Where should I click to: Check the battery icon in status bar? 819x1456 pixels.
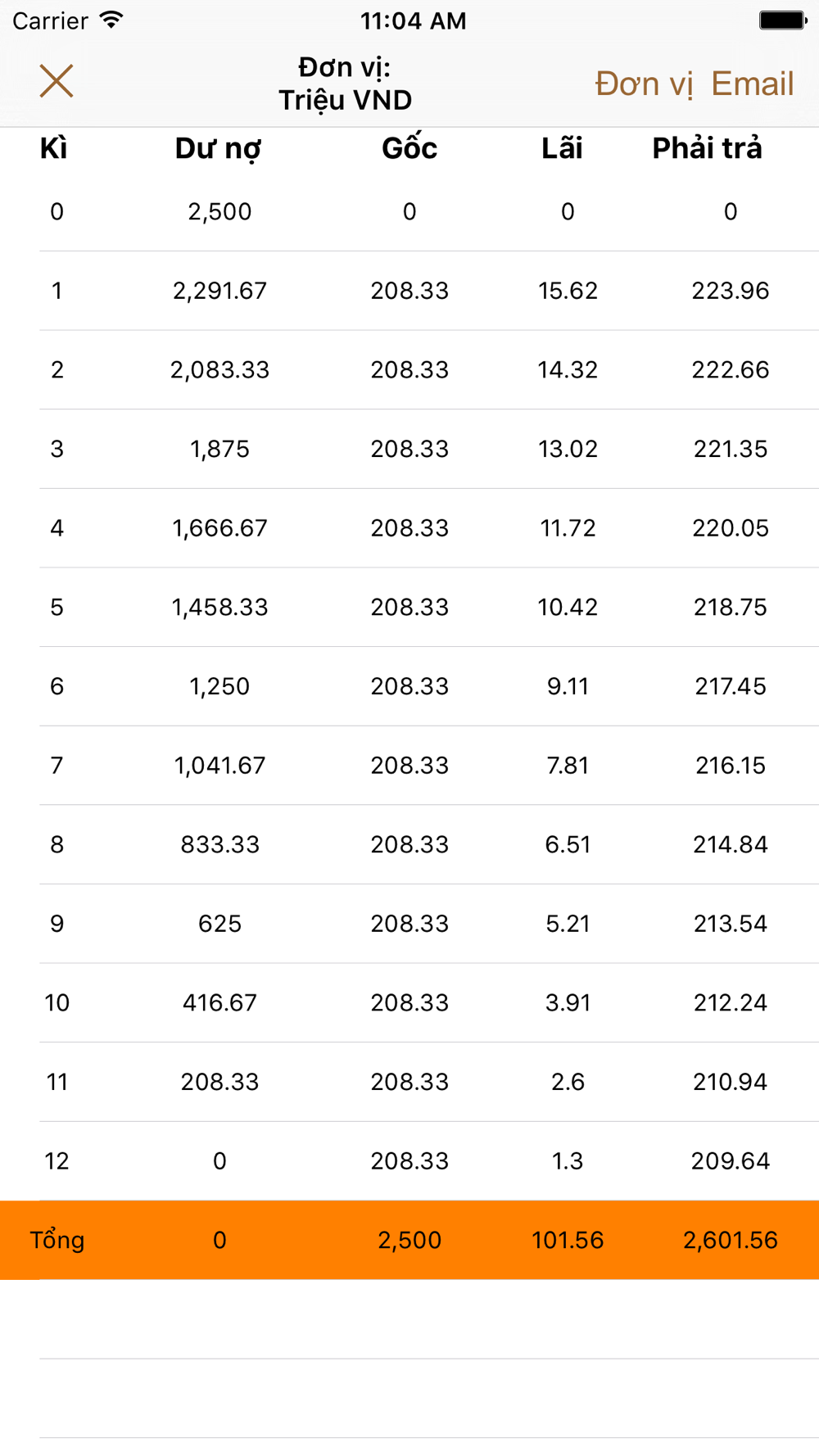coord(782,20)
